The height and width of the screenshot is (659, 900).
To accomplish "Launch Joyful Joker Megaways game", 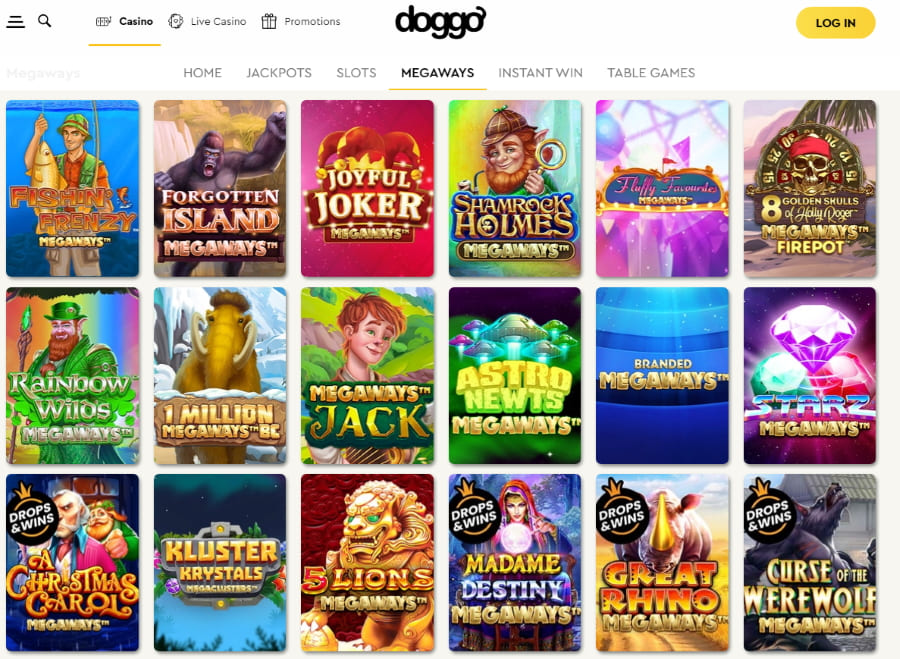I will 367,188.
